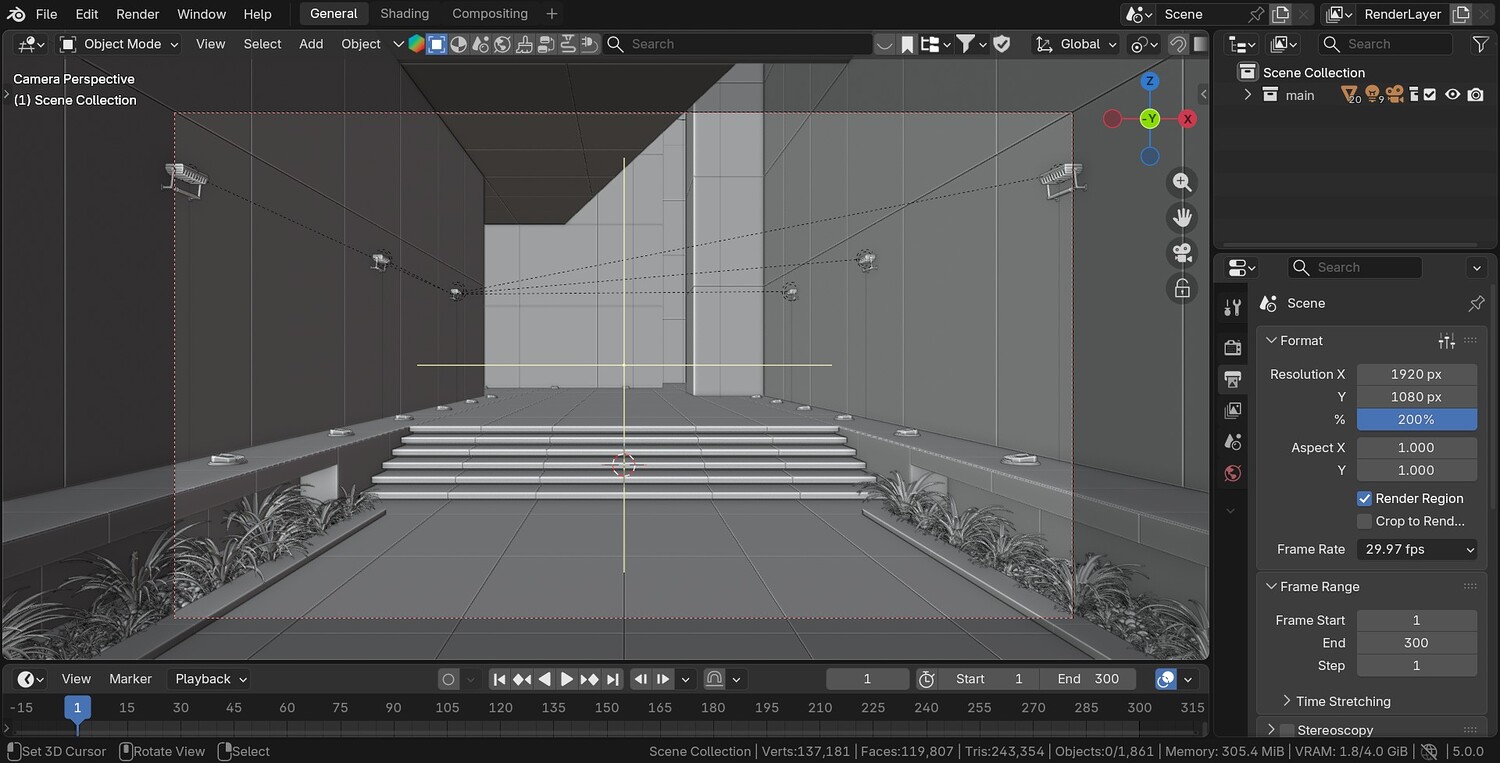This screenshot has height=763, width=1500.
Task: Open the View Layer properties icon
Action: click(1232, 410)
